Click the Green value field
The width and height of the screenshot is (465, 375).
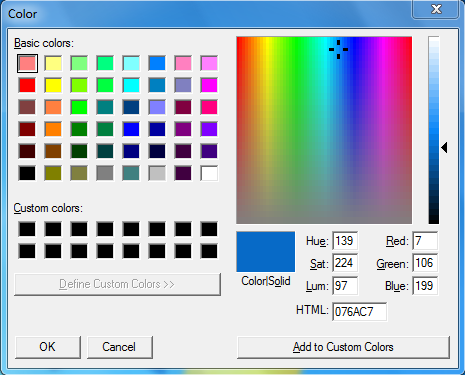(x=425, y=263)
